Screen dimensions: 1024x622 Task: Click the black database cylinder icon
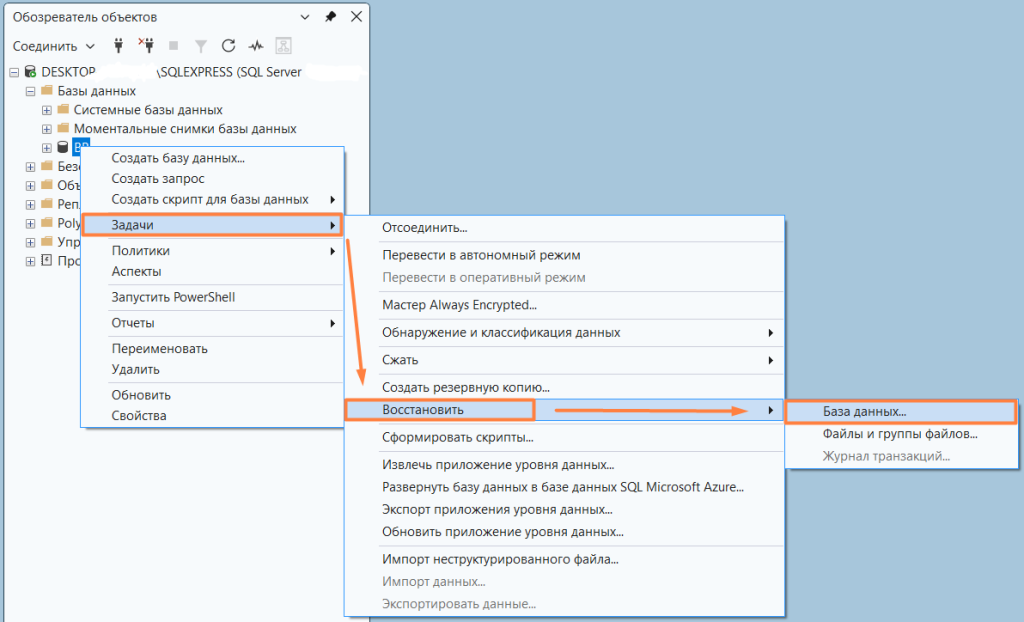point(63,147)
